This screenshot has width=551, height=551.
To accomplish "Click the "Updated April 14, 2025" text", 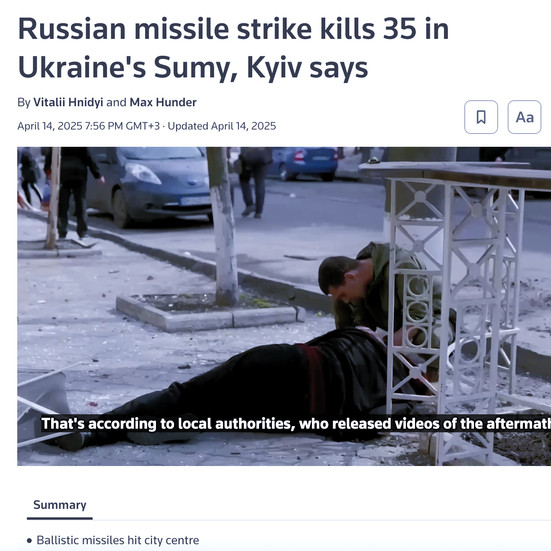I will click(x=222, y=126).
